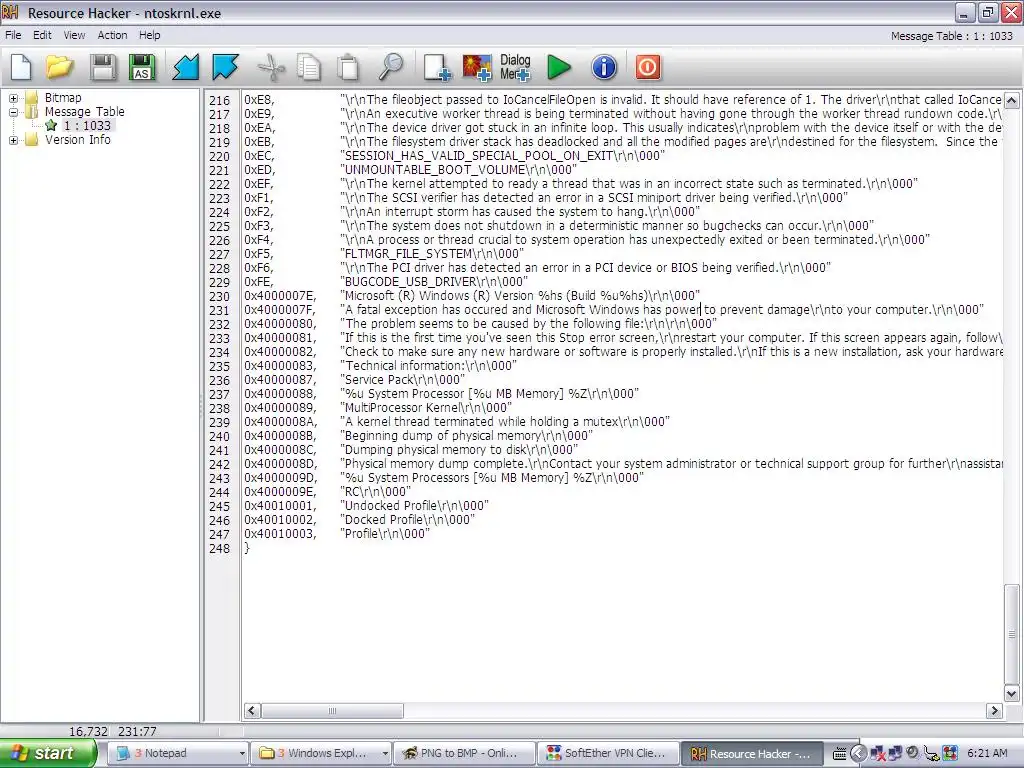Click the "Technical information:" line text
Screen dimensions: 1024x768
tap(428, 366)
